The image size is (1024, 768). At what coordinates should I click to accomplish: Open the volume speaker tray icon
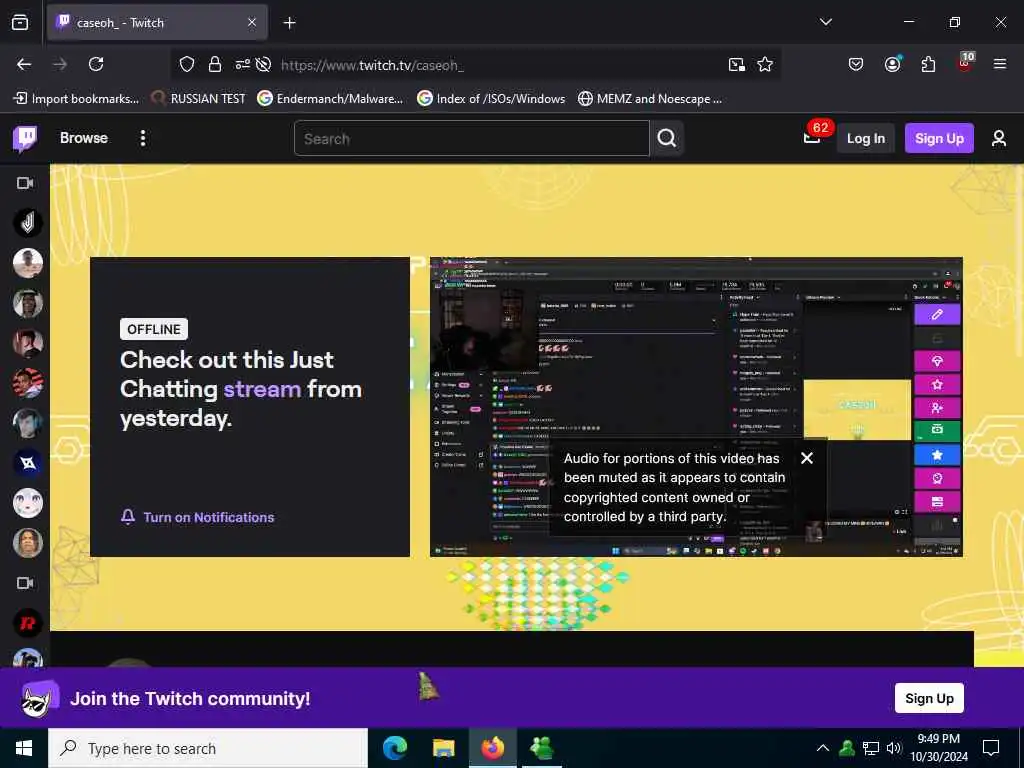coord(894,748)
